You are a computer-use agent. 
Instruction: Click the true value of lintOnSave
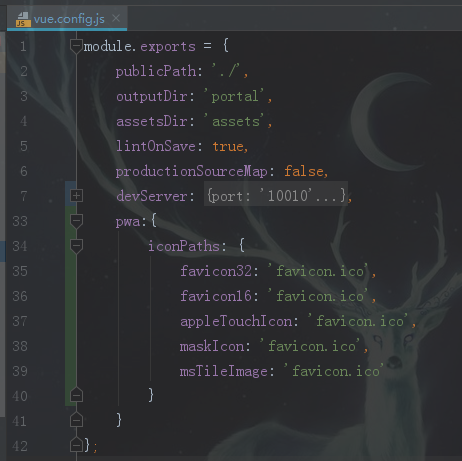(x=228, y=146)
